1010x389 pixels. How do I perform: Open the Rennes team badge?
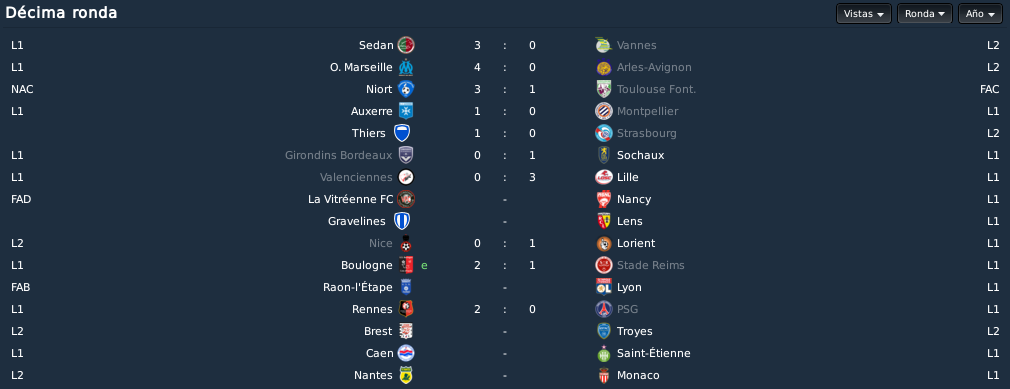tap(406, 309)
